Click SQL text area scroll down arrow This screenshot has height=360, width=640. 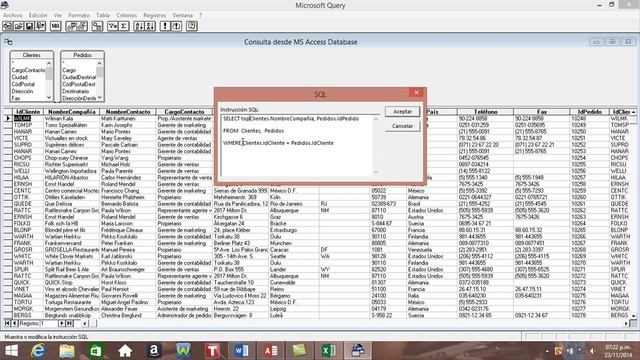tap(376, 172)
